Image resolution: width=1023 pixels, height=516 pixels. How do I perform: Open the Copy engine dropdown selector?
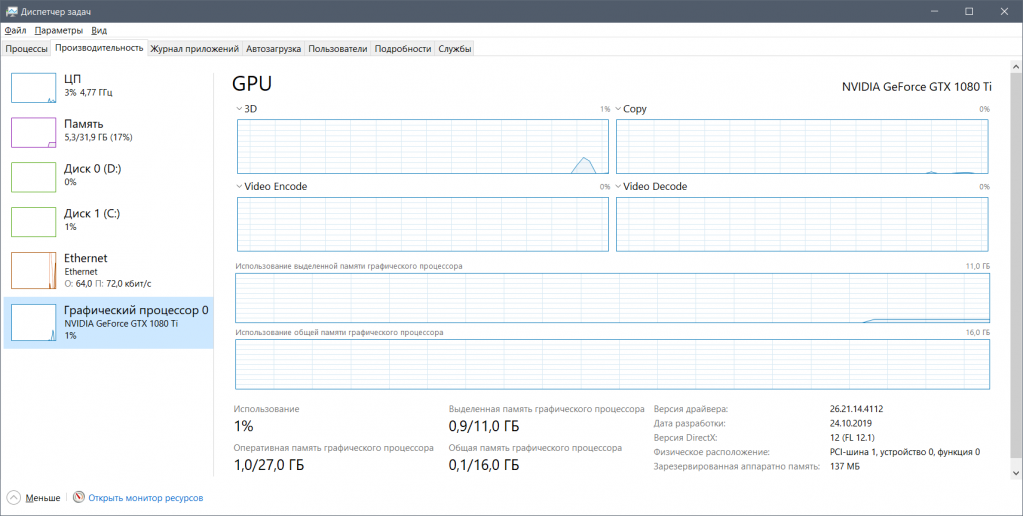tap(619, 109)
